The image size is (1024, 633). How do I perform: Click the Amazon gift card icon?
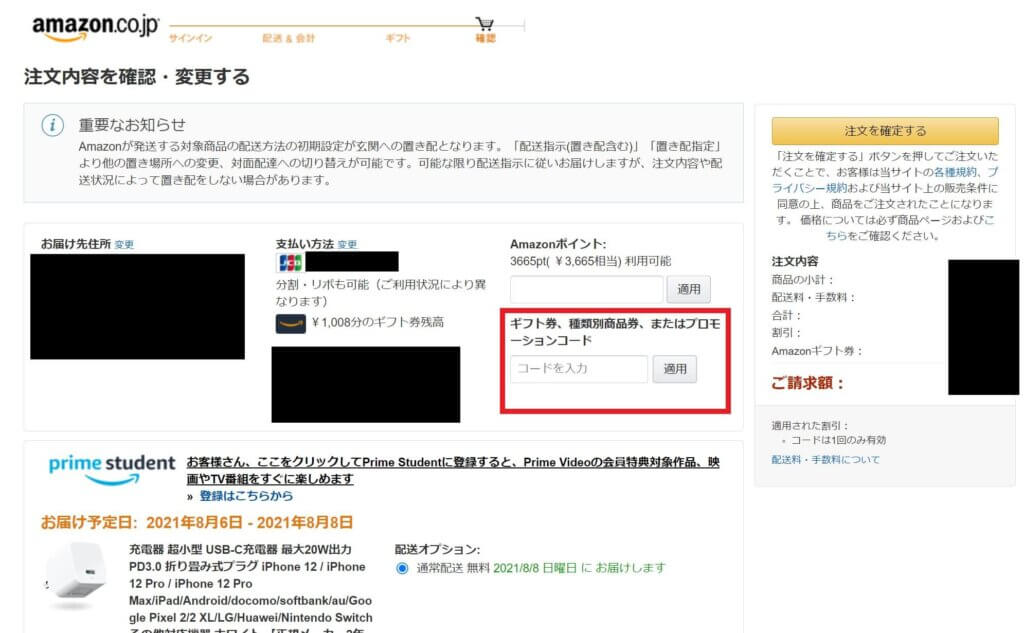291,323
